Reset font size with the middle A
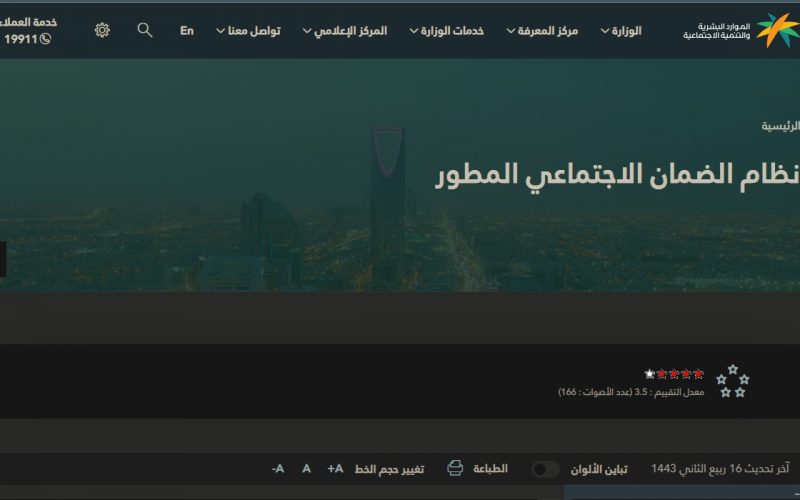800x500 pixels. tap(306, 468)
